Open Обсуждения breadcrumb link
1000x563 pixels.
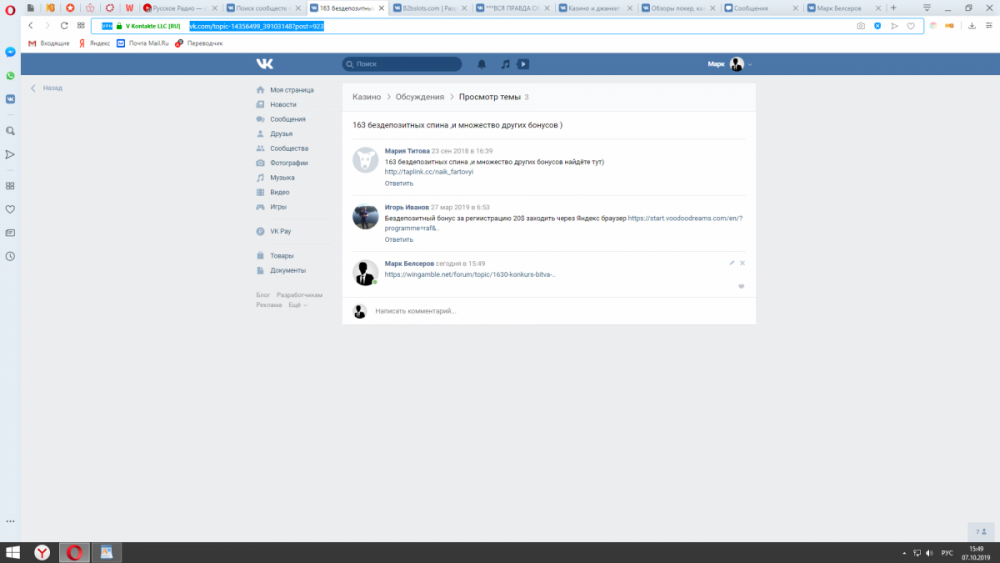click(420, 97)
